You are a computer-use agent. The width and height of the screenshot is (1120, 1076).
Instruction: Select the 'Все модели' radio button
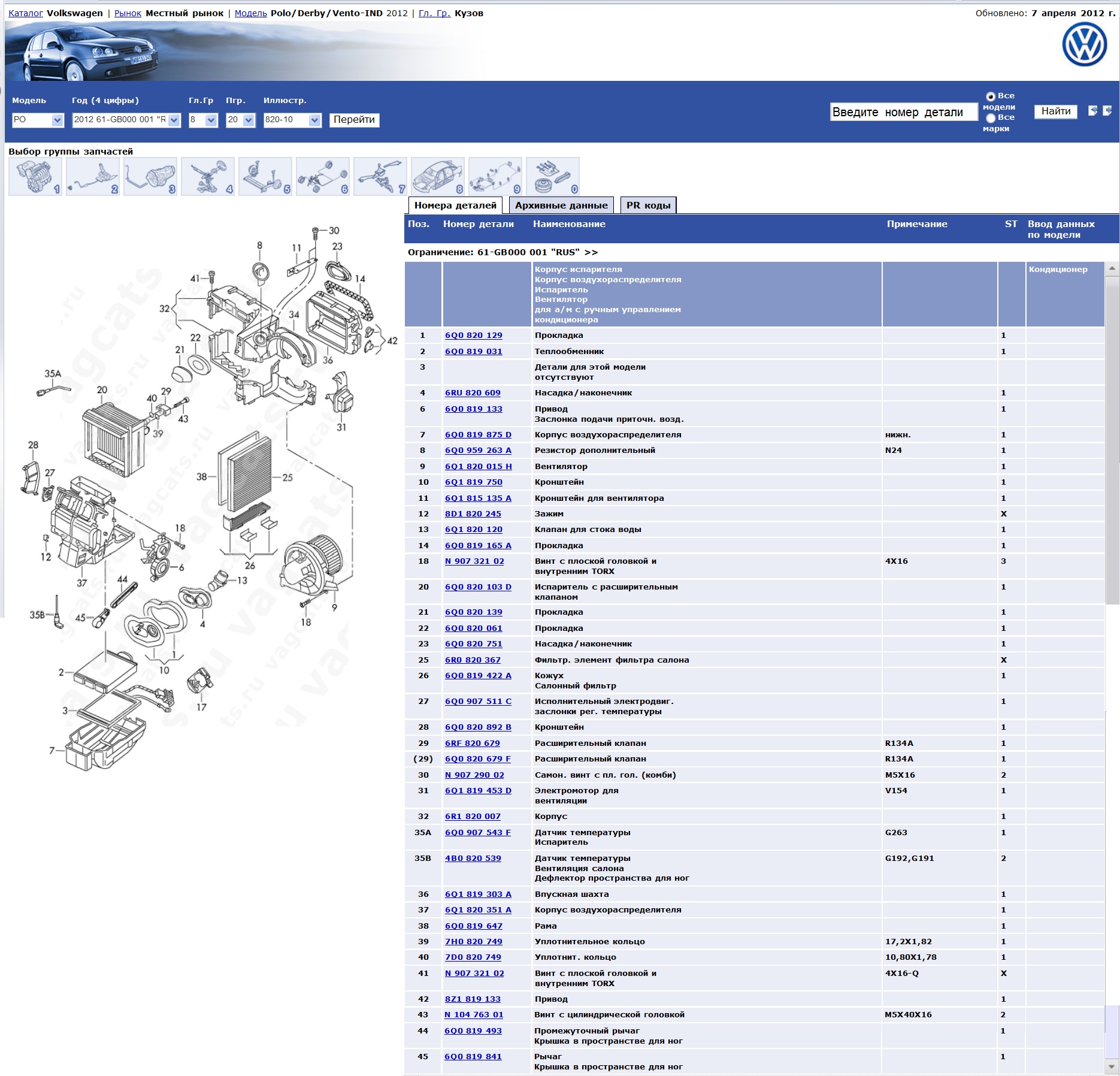point(991,96)
